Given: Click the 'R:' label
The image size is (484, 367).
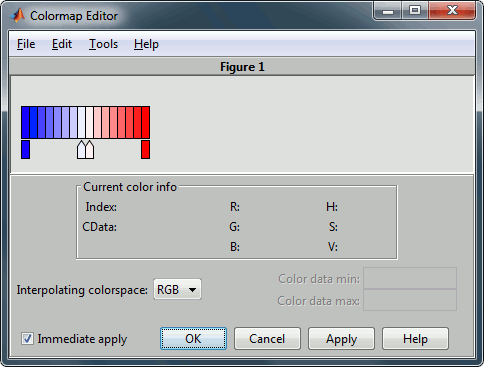Looking at the screenshot, I should pos(235,207).
